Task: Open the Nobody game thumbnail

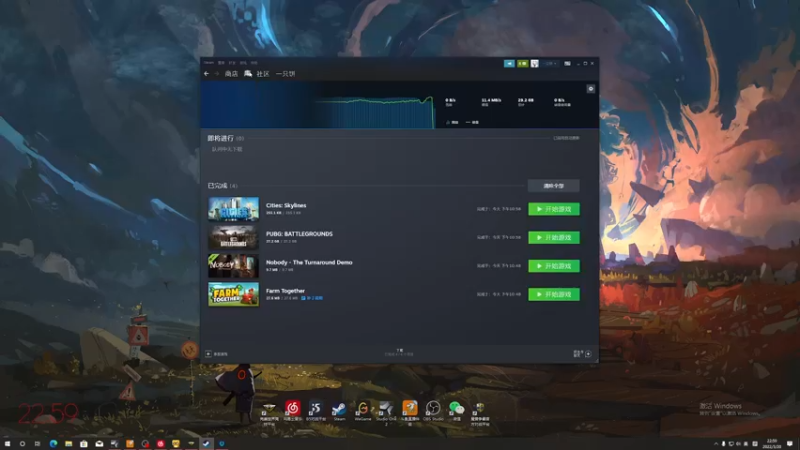Action: (233, 266)
